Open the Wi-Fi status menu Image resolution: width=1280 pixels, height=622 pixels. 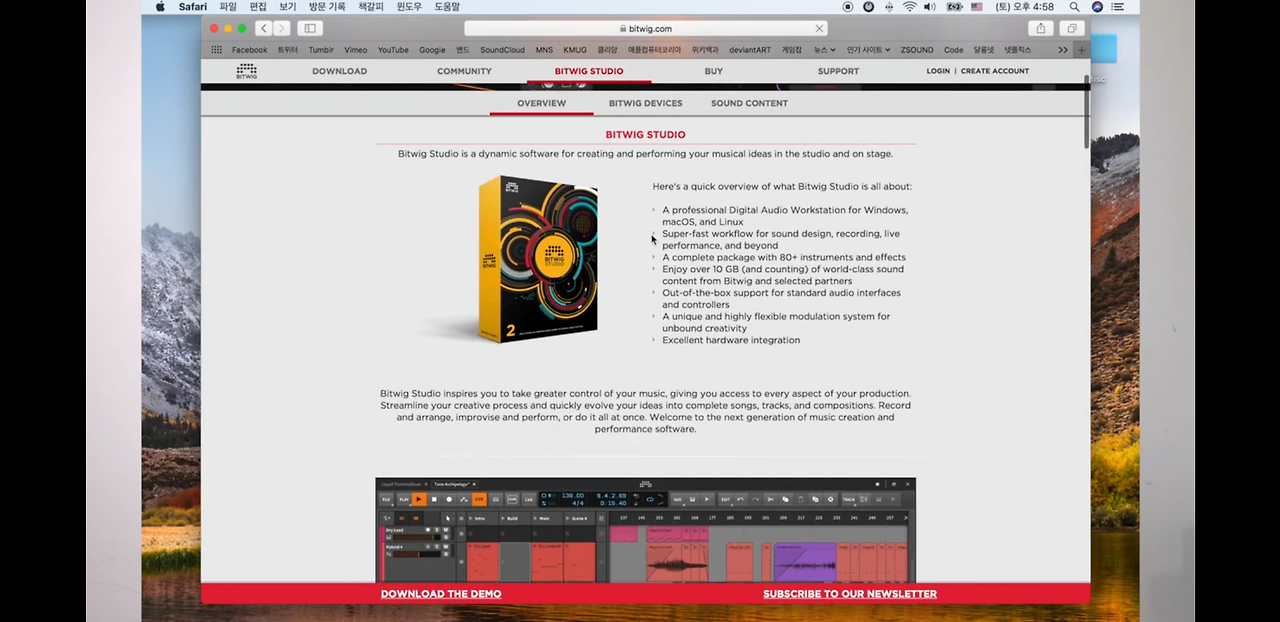[909, 7]
